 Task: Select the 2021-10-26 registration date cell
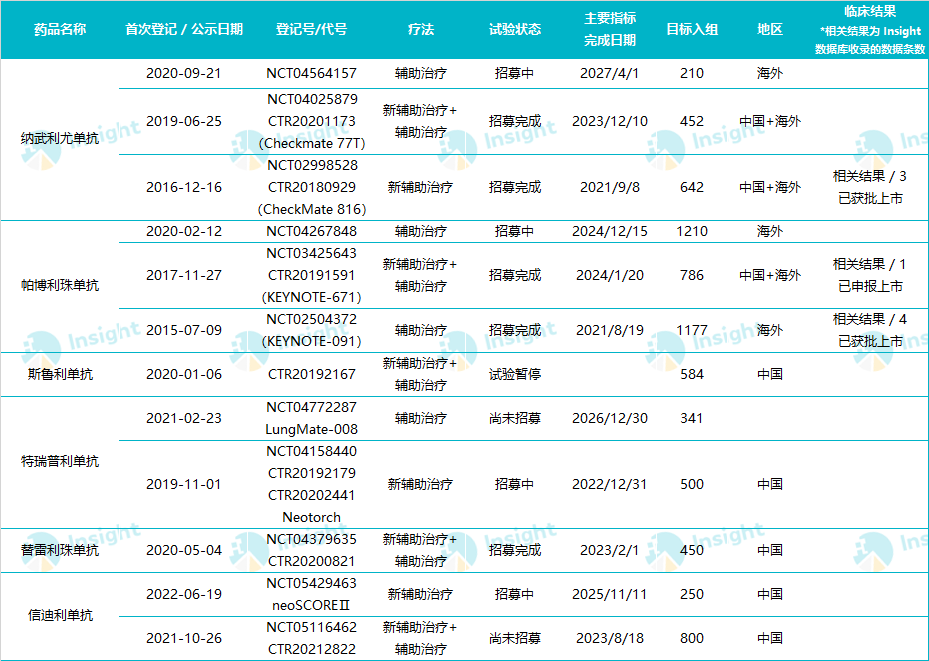[184, 638]
